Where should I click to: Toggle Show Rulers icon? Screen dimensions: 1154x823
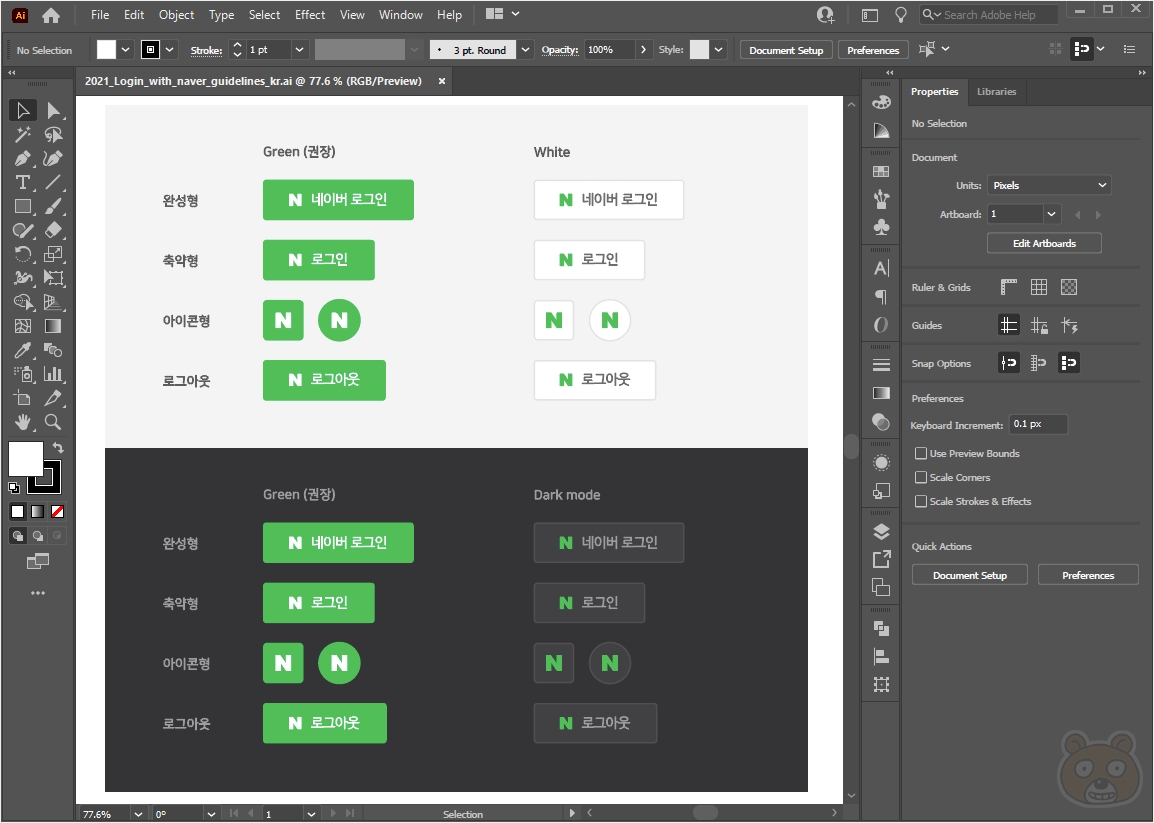pos(1008,287)
